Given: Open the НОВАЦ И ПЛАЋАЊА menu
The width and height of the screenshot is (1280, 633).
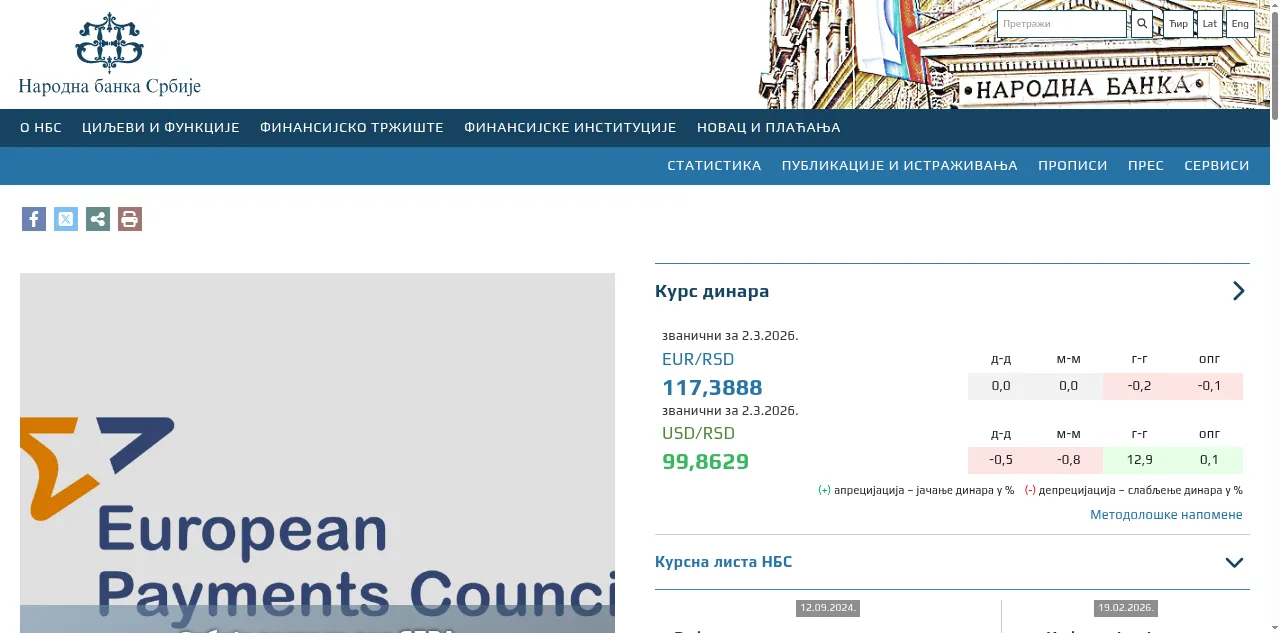Looking at the screenshot, I should pyautogui.click(x=769, y=128).
